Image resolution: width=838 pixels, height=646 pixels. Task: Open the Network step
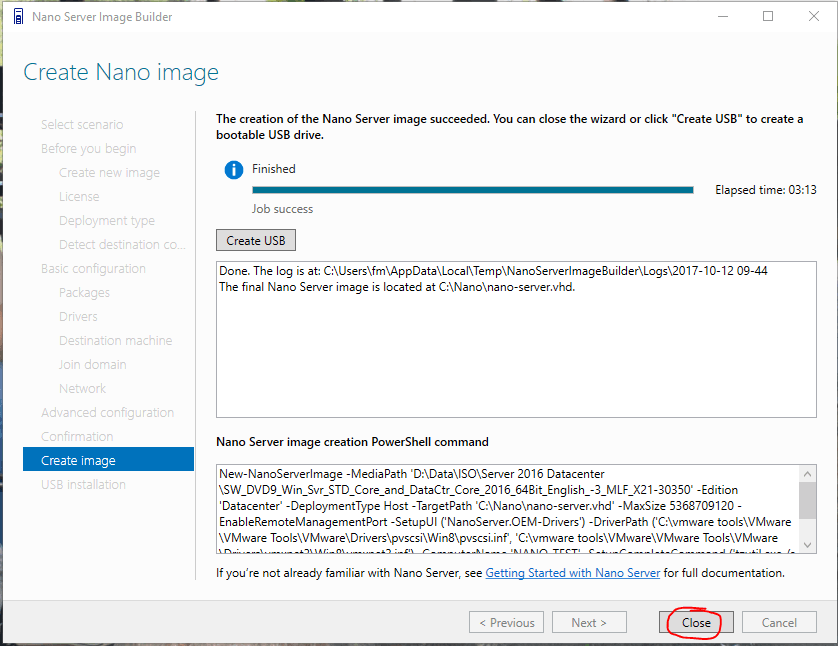83,388
